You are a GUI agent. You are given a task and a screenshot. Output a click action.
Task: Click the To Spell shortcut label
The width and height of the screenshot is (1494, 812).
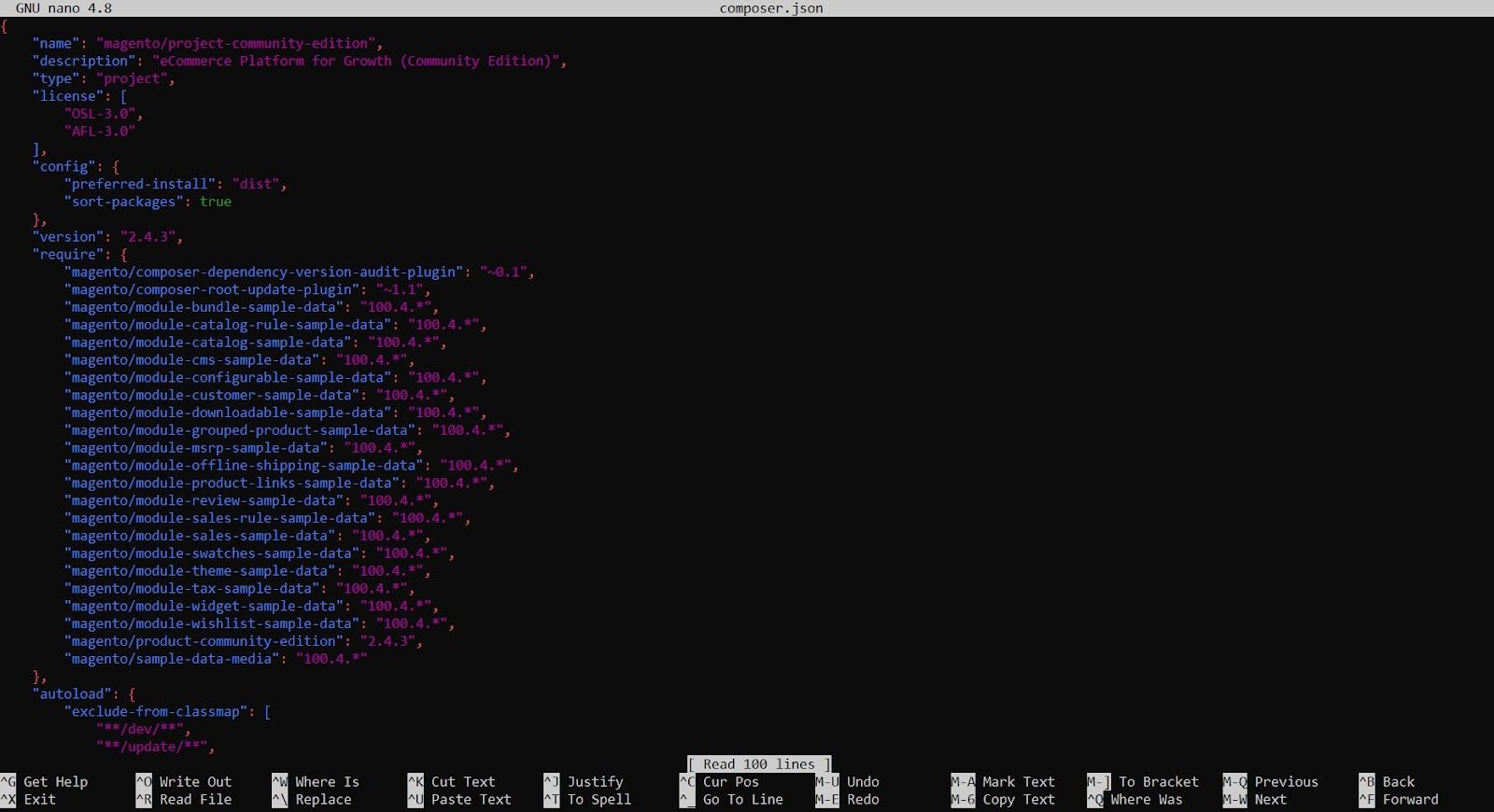pos(599,800)
